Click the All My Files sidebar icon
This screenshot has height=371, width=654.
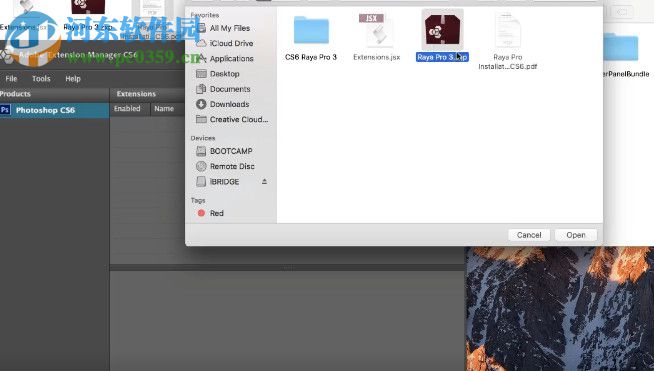(201, 28)
